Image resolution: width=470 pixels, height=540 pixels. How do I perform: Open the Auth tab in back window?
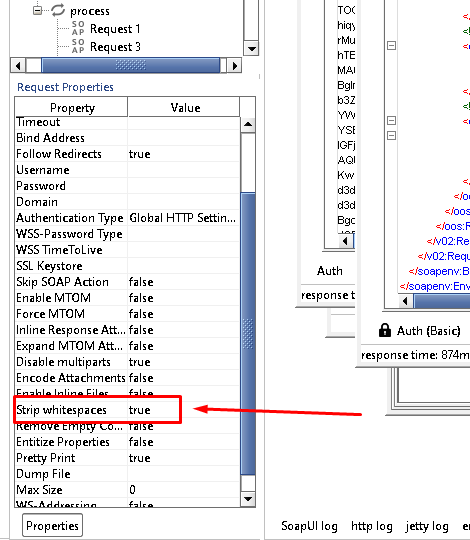tap(330, 271)
